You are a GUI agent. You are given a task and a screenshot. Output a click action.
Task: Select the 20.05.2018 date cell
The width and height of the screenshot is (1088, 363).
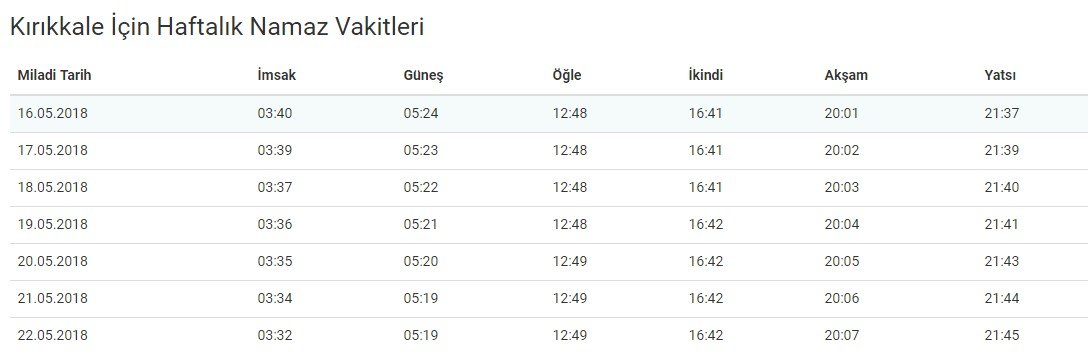point(53,262)
